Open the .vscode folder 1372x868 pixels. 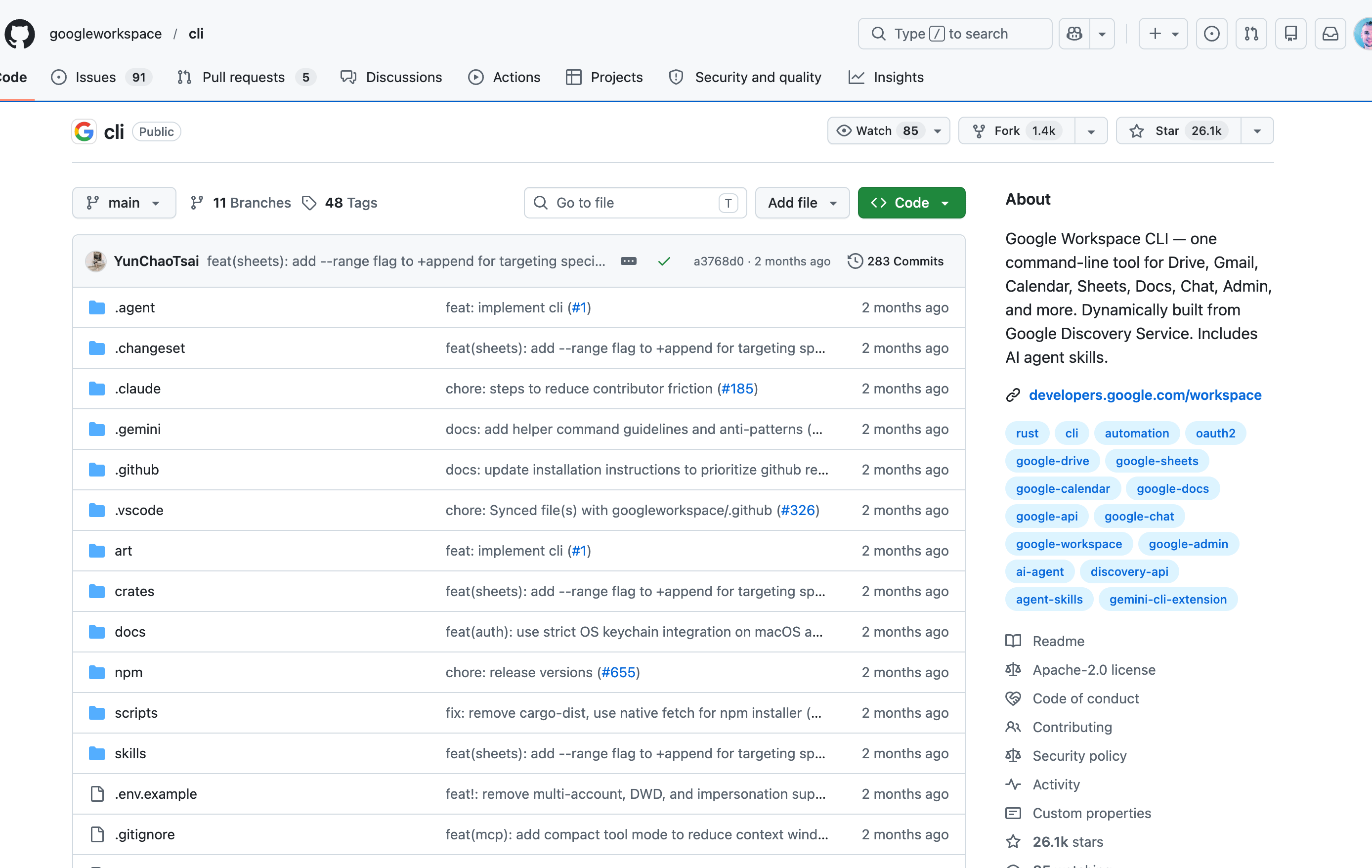pos(139,510)
